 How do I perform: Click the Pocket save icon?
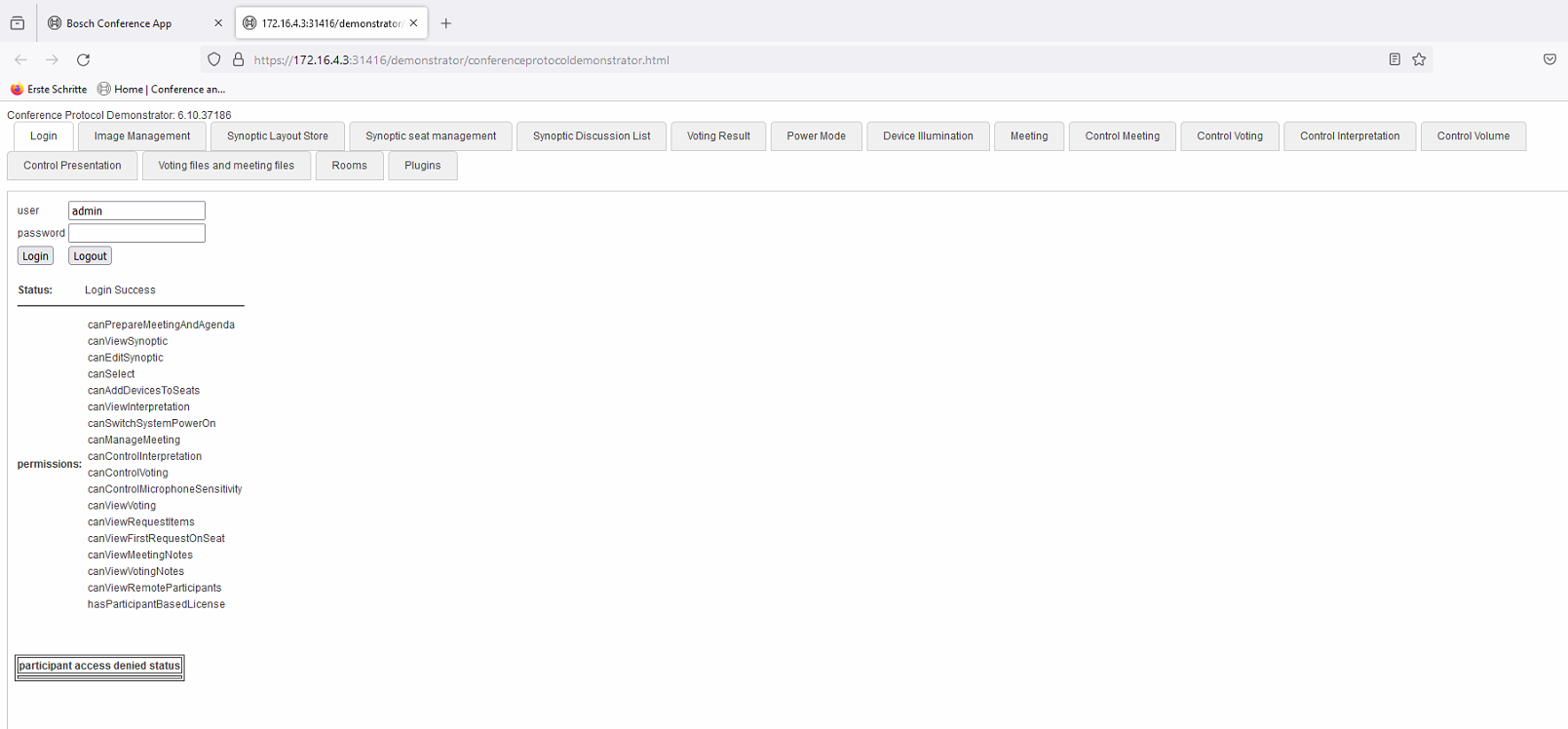click(x=1549, y=59)
